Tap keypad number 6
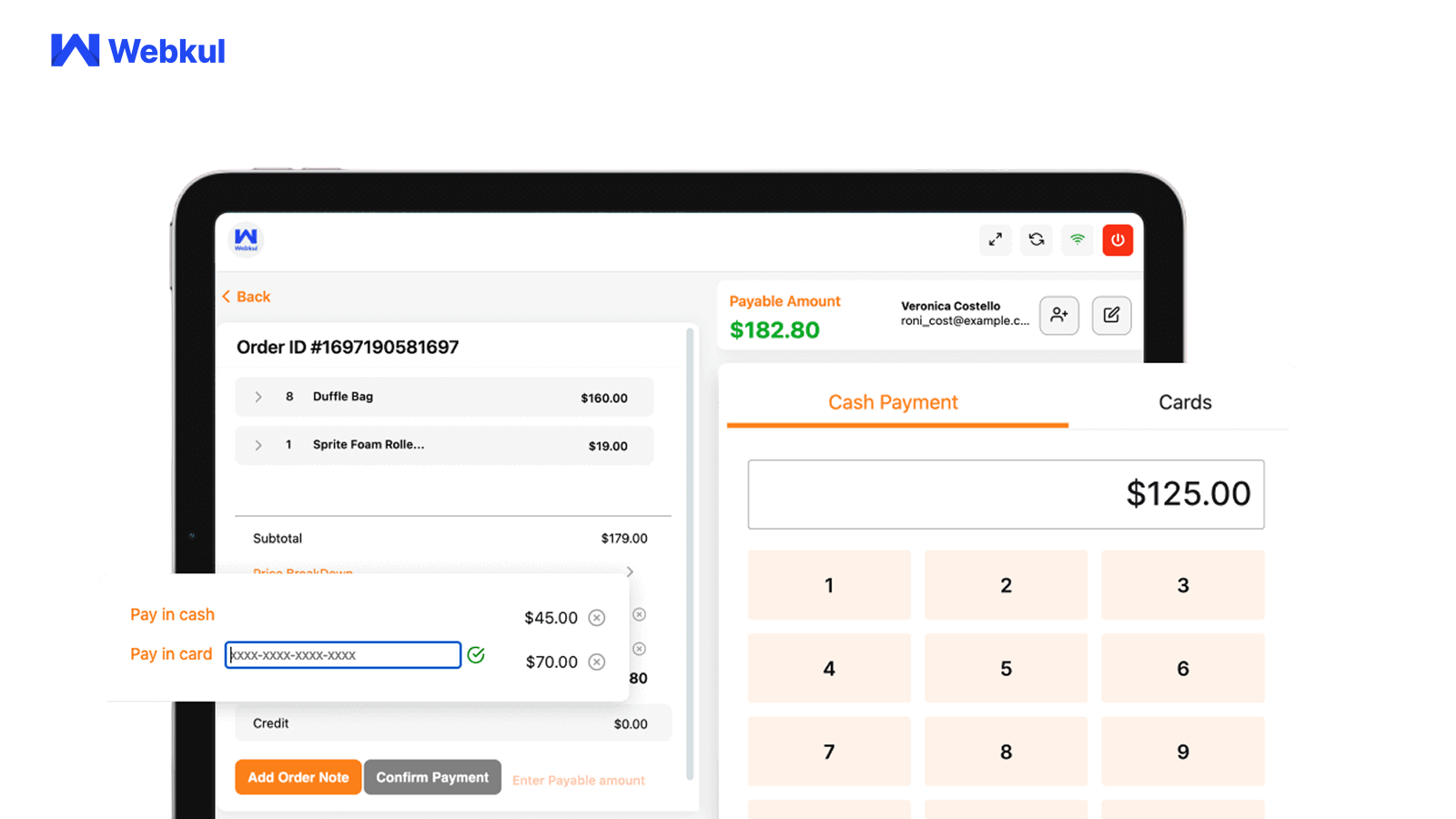This screenshot has width=1456, height=819. click(x=1183, y=668)
